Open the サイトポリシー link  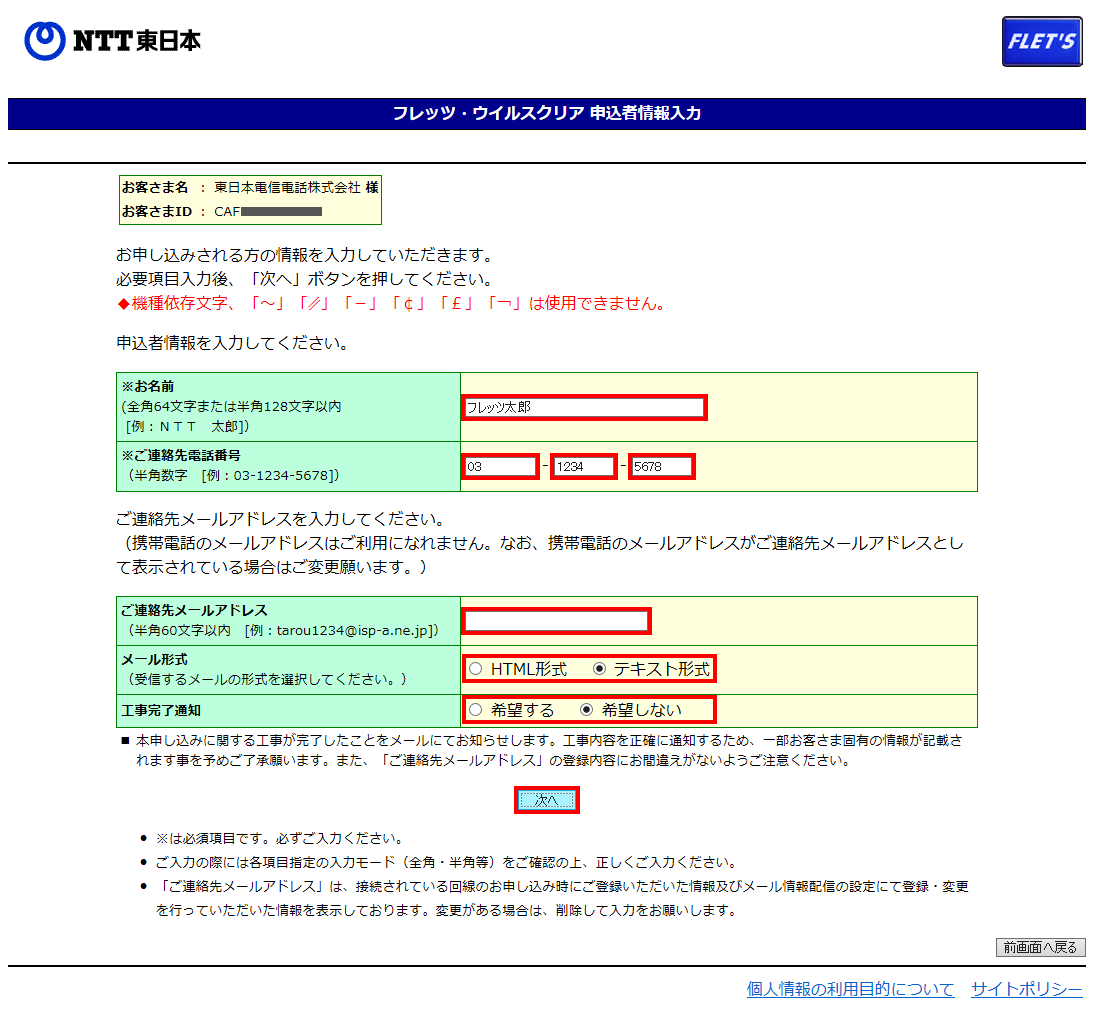point(1026,989)
